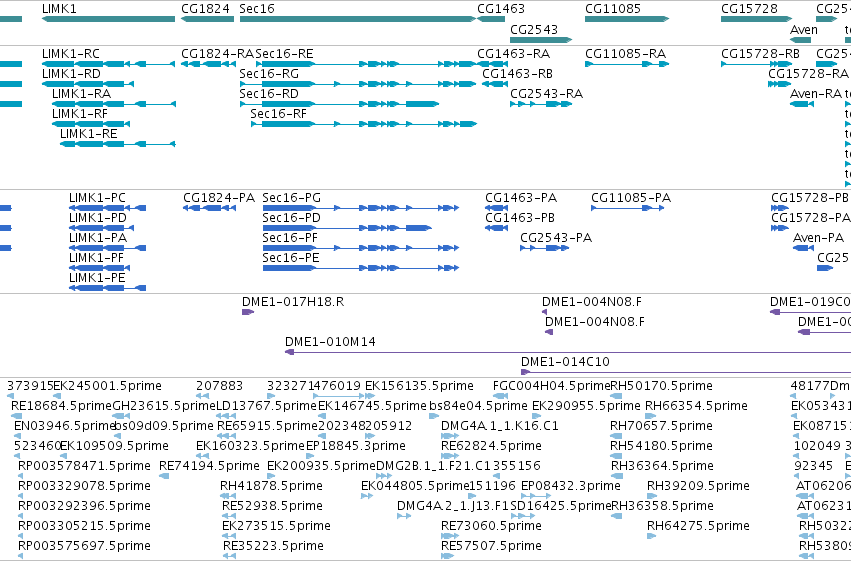851x561 pixels.
Task: Select EST GH23615.5prime
Action: click(x=164, y=406)
